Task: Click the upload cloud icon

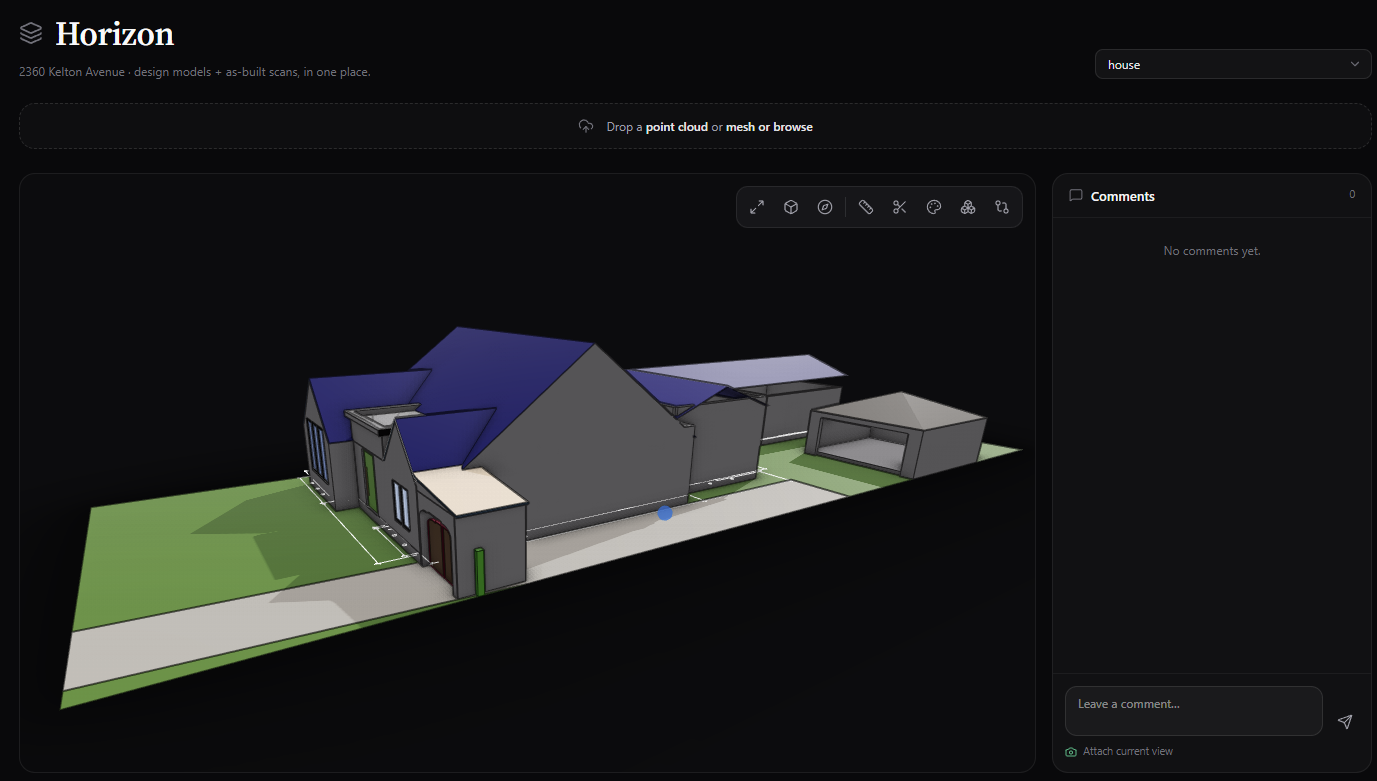Action: pyautogui.click(x=586, y=127)
